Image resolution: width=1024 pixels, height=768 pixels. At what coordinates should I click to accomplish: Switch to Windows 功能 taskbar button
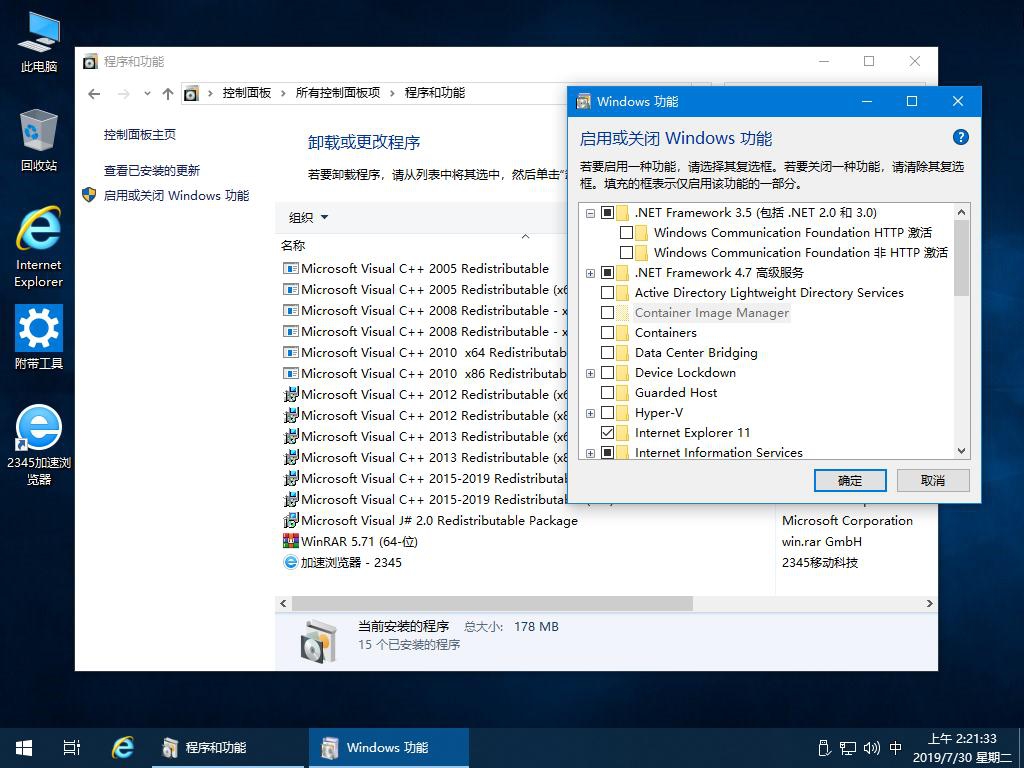[x=389, y=748]
